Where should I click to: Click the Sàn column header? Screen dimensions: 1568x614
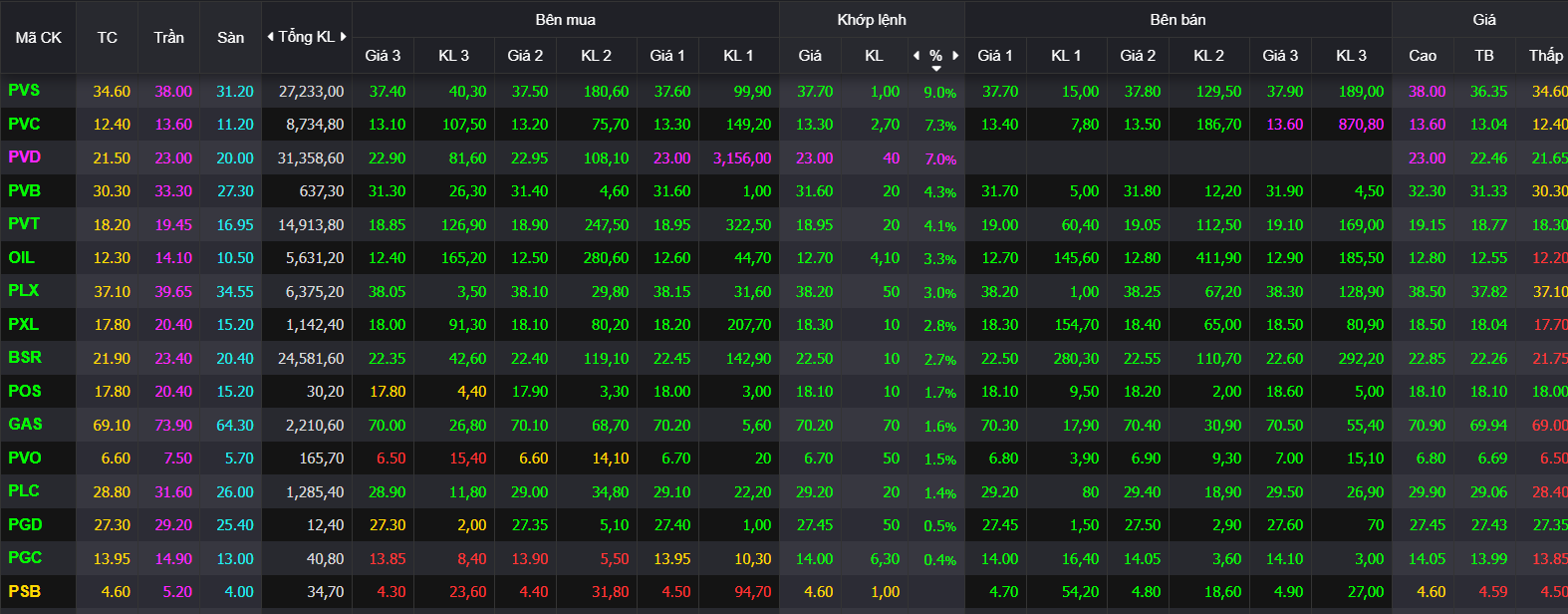click(x=231, y=37)
